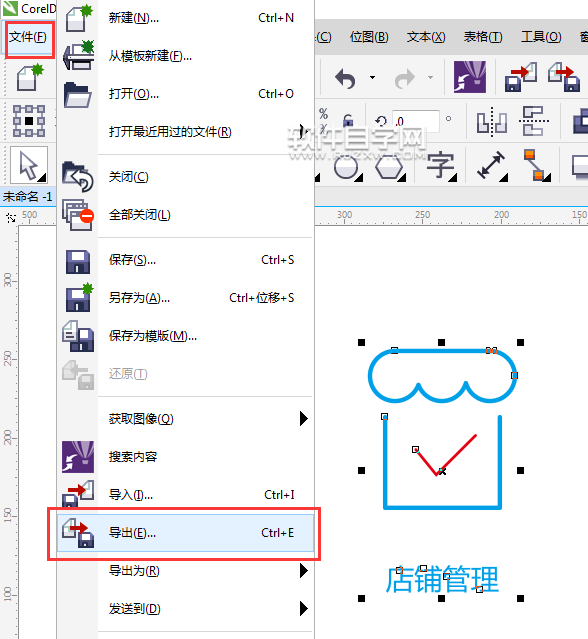This screenshot has width=588, height=639.
Task: Expand 获取图像(Q) submenu
Action: (x=185, y=419)
